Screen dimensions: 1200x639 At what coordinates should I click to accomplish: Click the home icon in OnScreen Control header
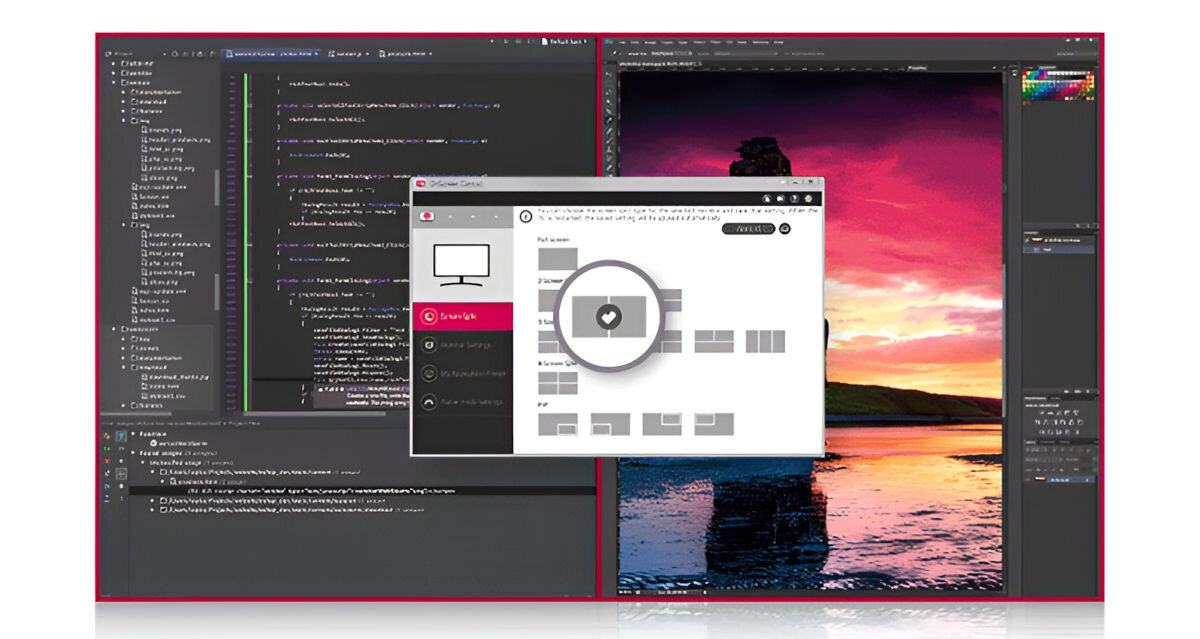766,199
